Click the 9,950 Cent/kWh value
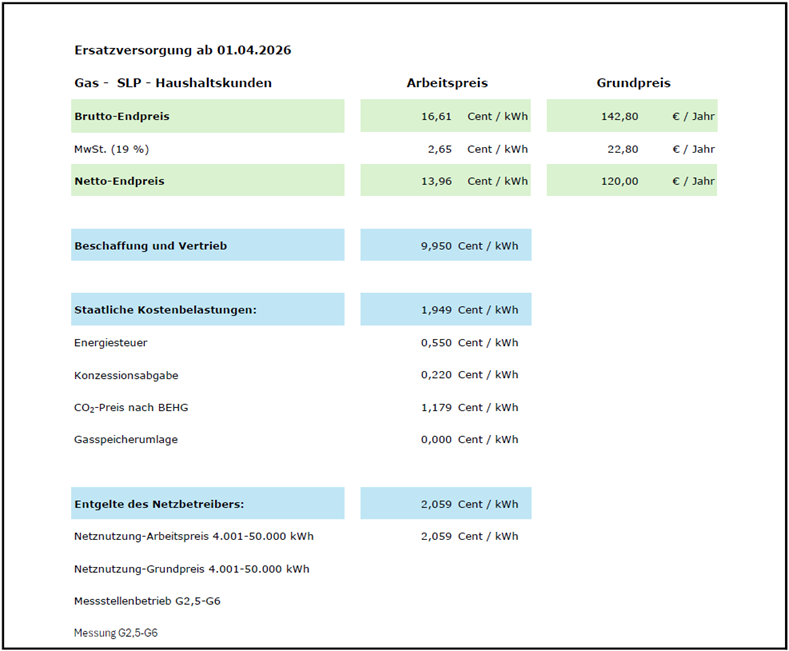Image resolution: width=789 pixels, height=651 pixels. pos(446,246)
